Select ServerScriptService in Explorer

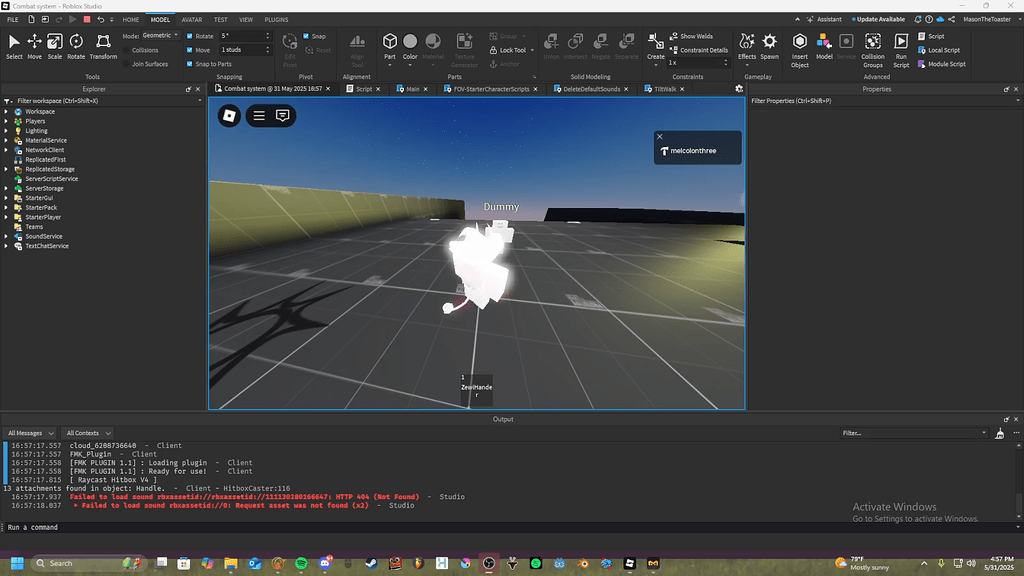tap(52, 179)
